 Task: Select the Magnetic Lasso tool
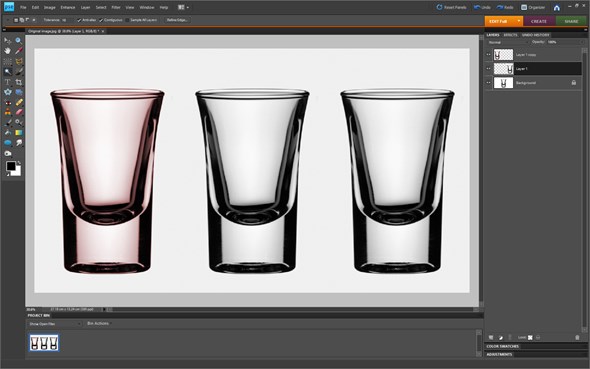(x=18, y=61)
